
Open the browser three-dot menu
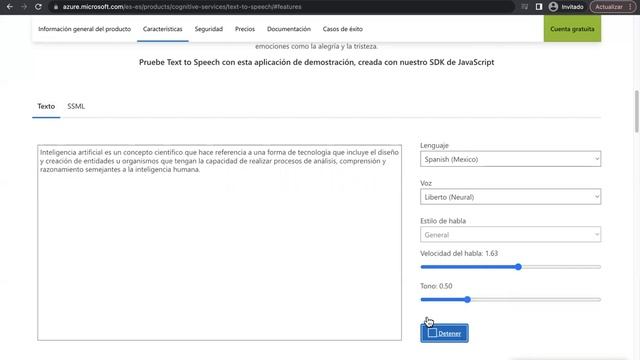(x=631, y=7)
